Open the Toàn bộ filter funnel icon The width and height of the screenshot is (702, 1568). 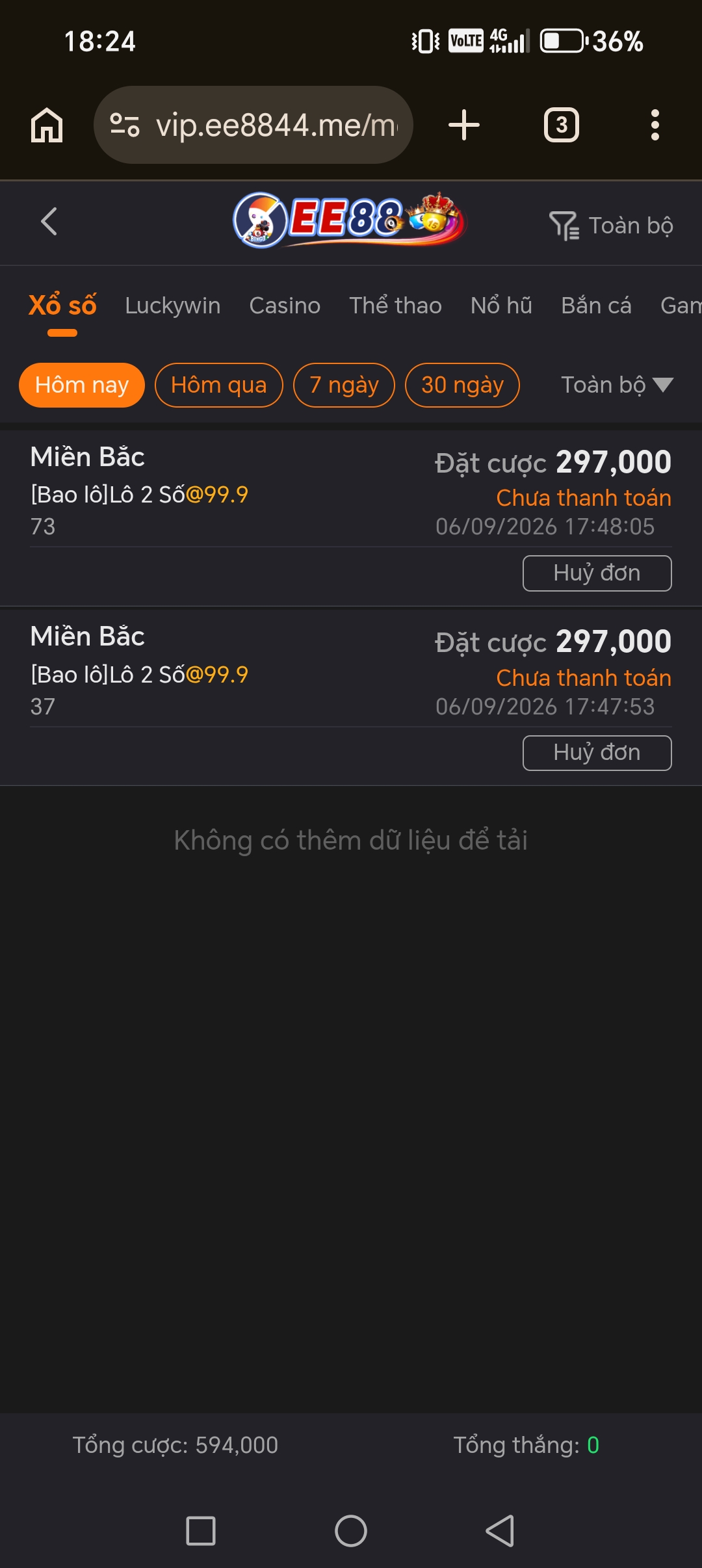pos(564,226)
